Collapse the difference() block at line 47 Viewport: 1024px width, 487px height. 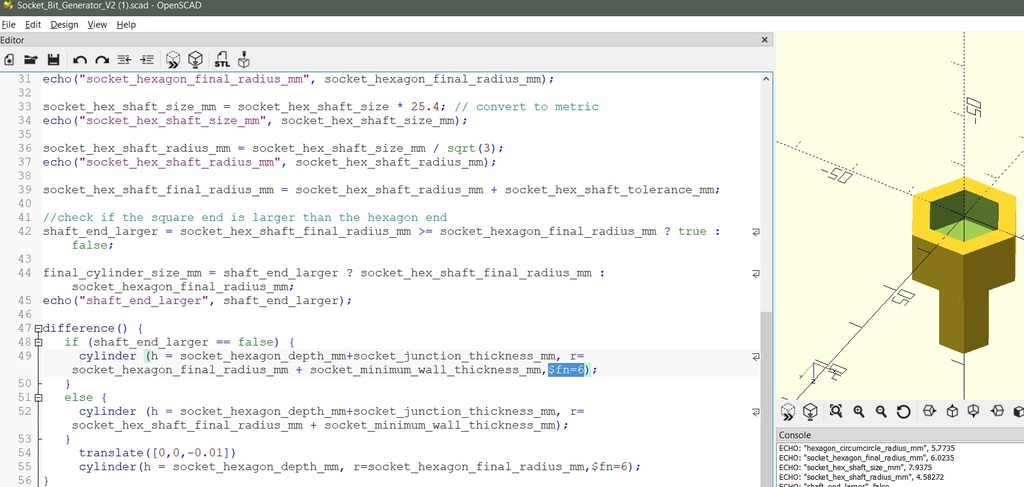38,328
